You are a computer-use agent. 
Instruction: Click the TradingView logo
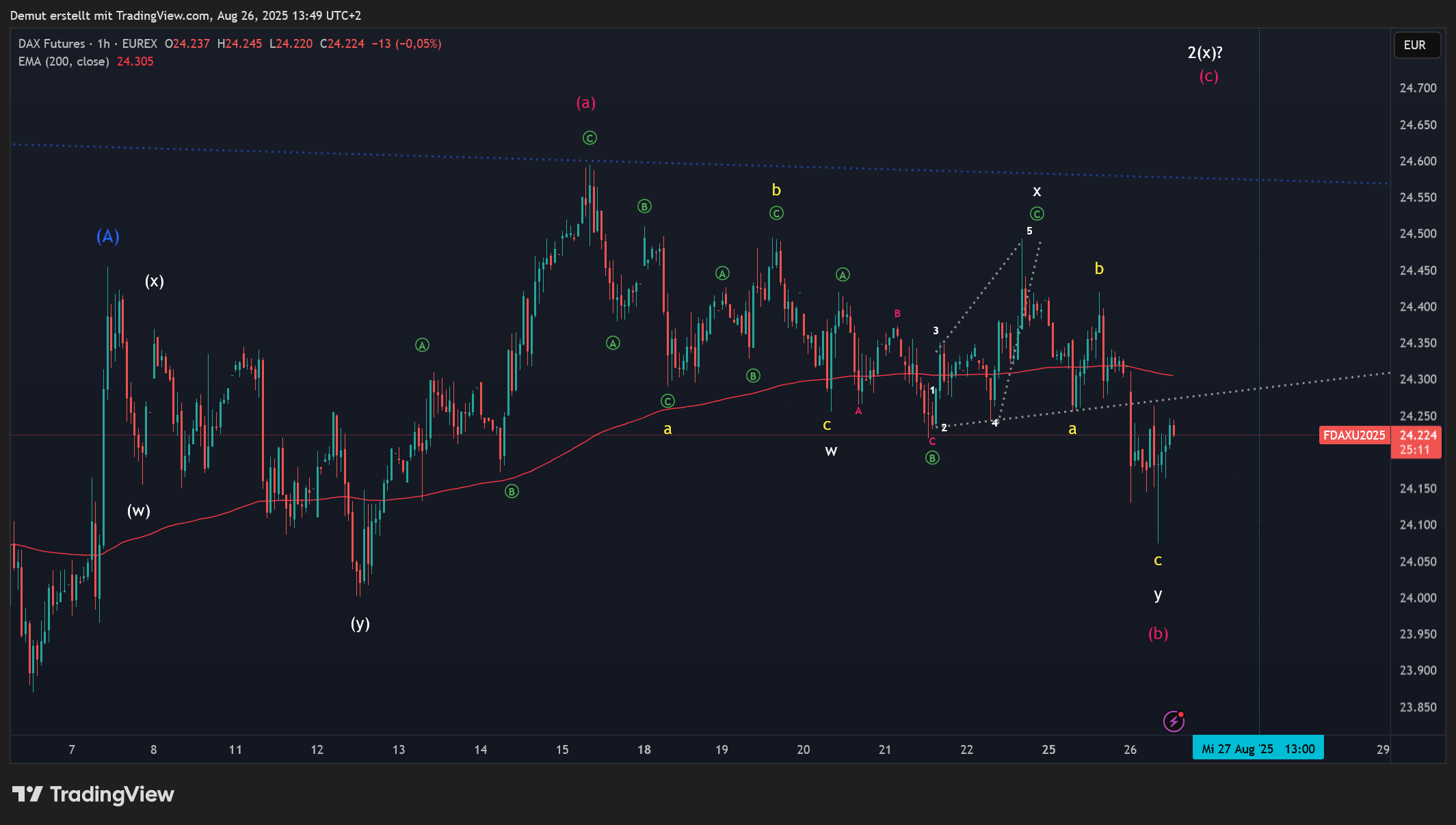pos(93,794)
